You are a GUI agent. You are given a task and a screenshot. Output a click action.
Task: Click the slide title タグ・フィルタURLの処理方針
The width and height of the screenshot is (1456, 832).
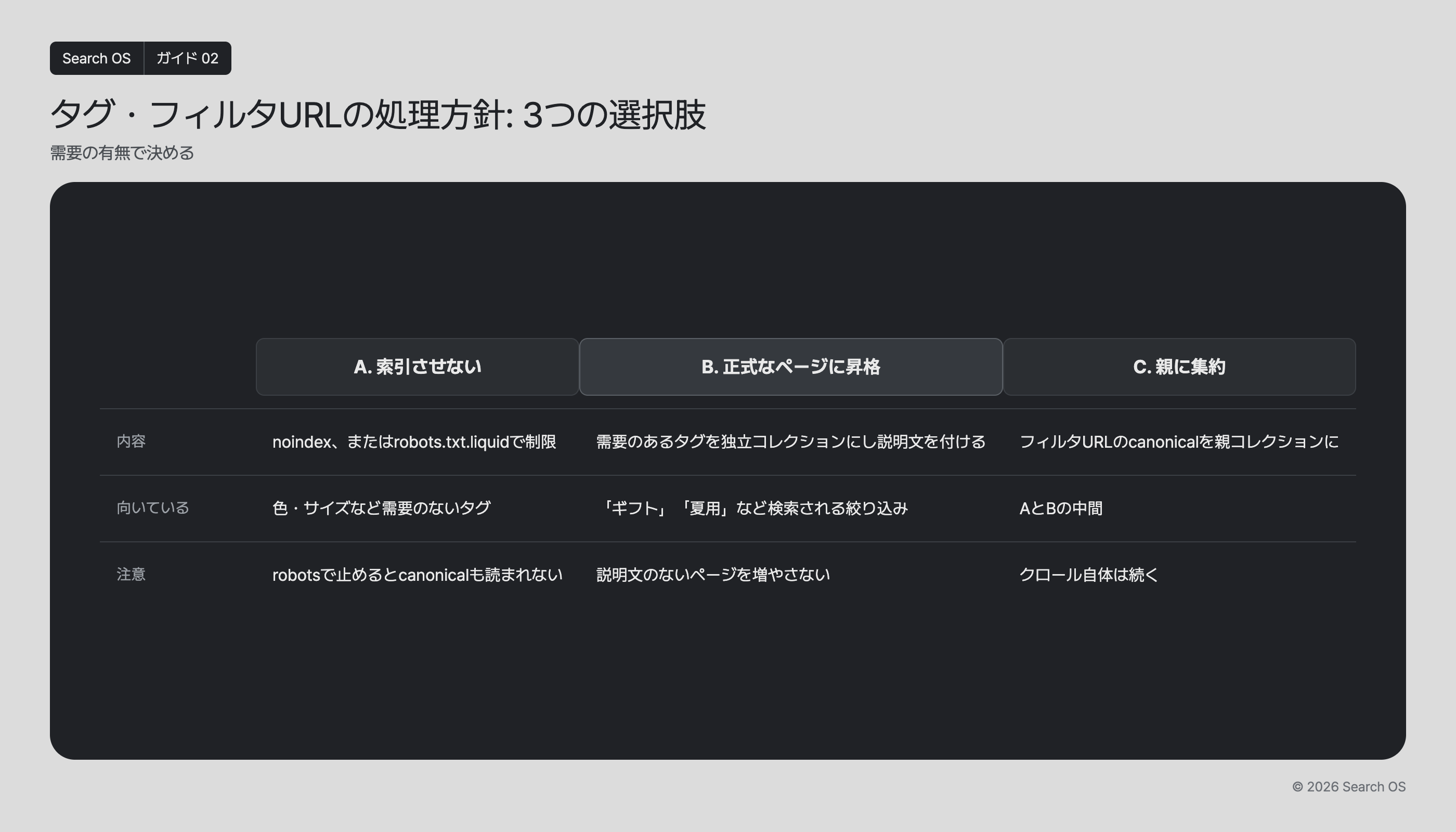tap(378, 114)
